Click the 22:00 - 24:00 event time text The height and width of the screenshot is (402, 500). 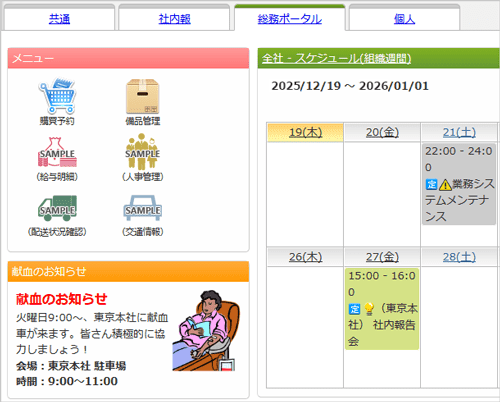click(x=459, y=159)
